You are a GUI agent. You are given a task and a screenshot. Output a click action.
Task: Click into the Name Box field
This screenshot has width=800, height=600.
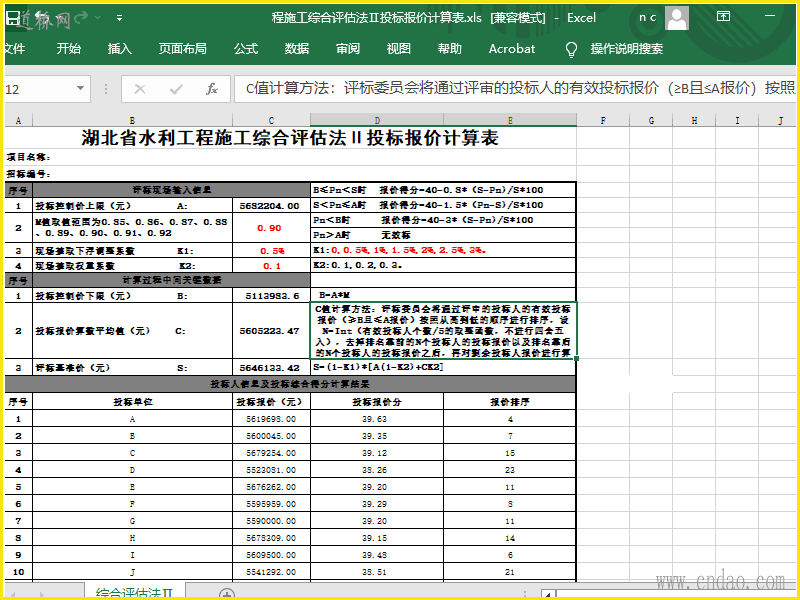39,89
